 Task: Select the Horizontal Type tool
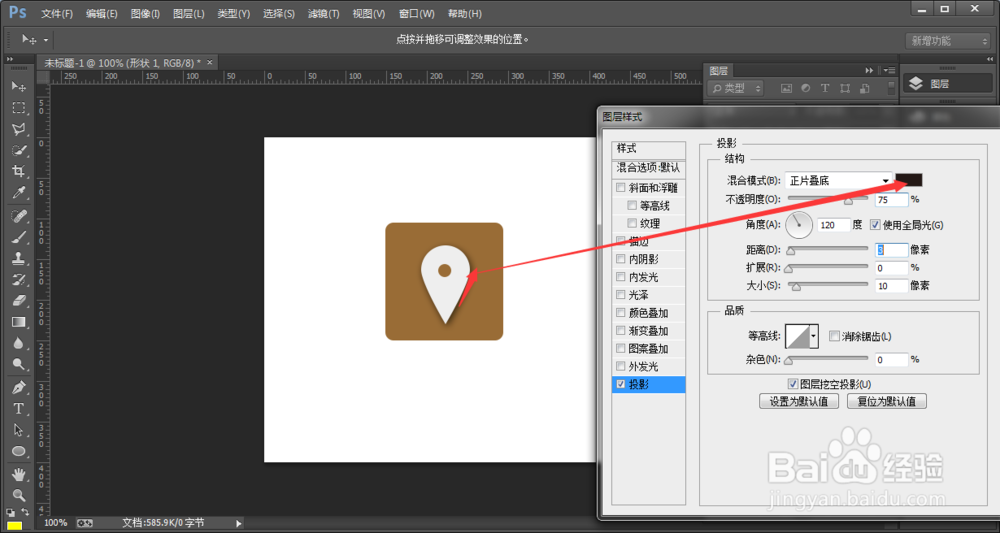[18, 409]
